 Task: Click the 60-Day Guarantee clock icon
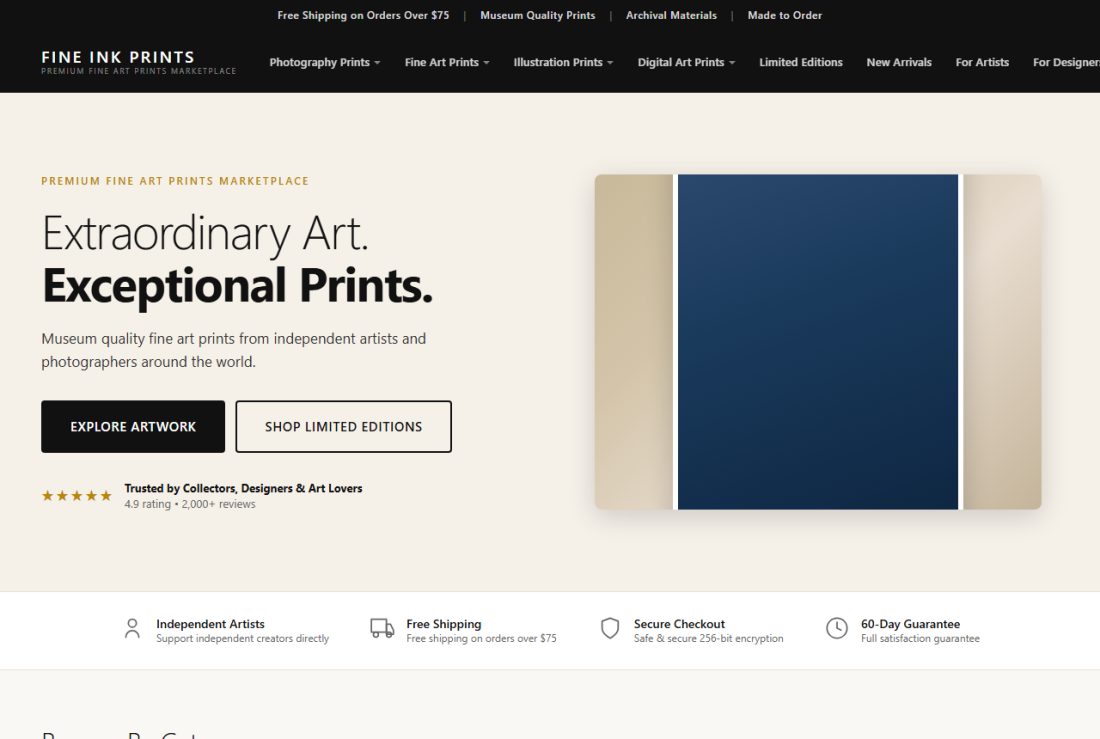[837, 628]
